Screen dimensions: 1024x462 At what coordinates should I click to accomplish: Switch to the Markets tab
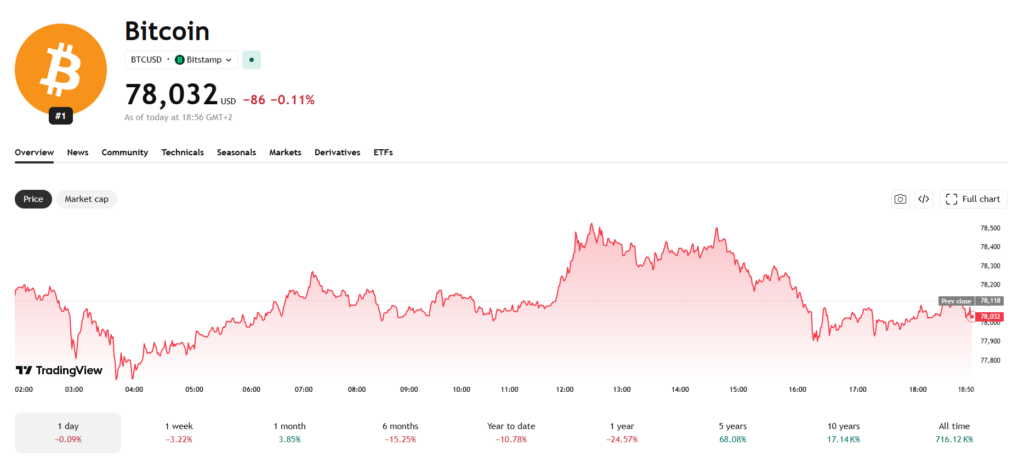[x=285, y=152]
